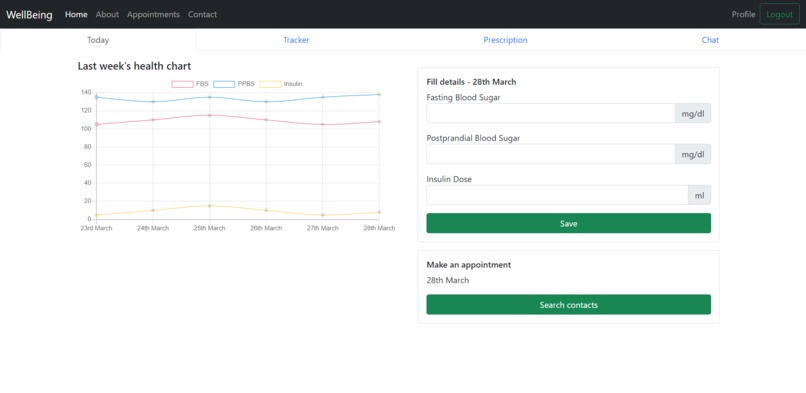Click the 'ml' unit label

[x=700, y=195]
